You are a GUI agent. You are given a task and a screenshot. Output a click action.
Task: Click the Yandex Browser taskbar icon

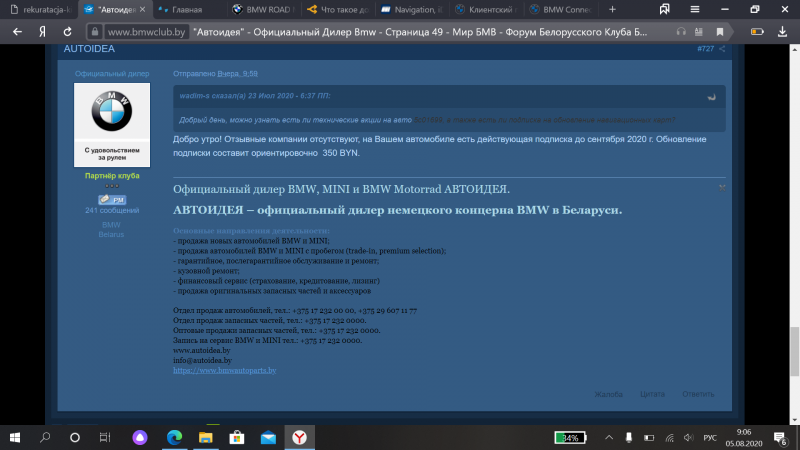click(299, 437)
